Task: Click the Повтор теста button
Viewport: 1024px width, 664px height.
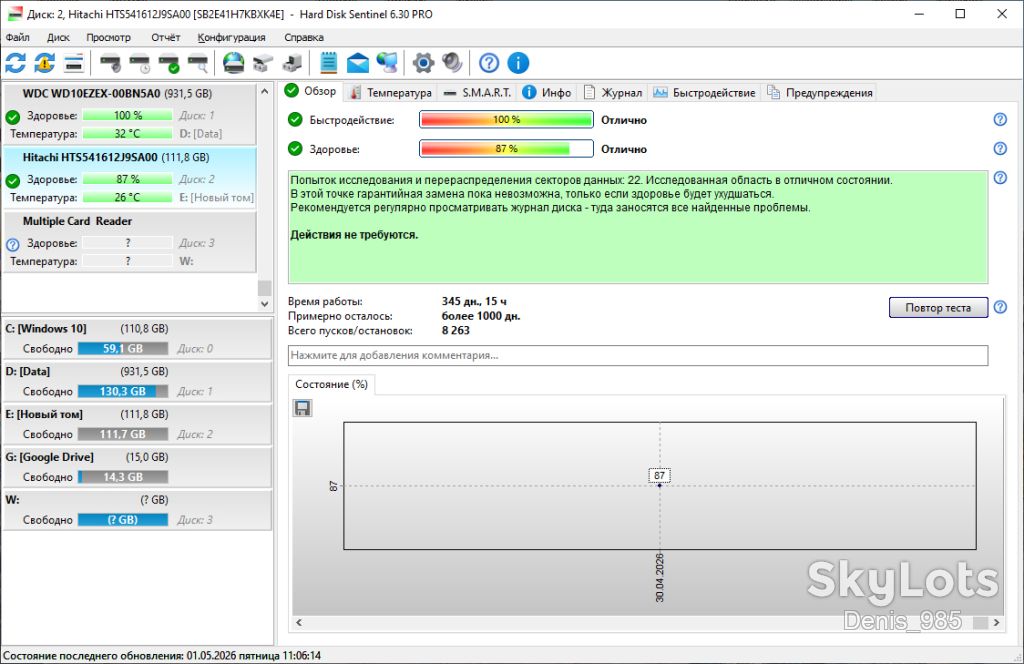Action: (938, 308)
